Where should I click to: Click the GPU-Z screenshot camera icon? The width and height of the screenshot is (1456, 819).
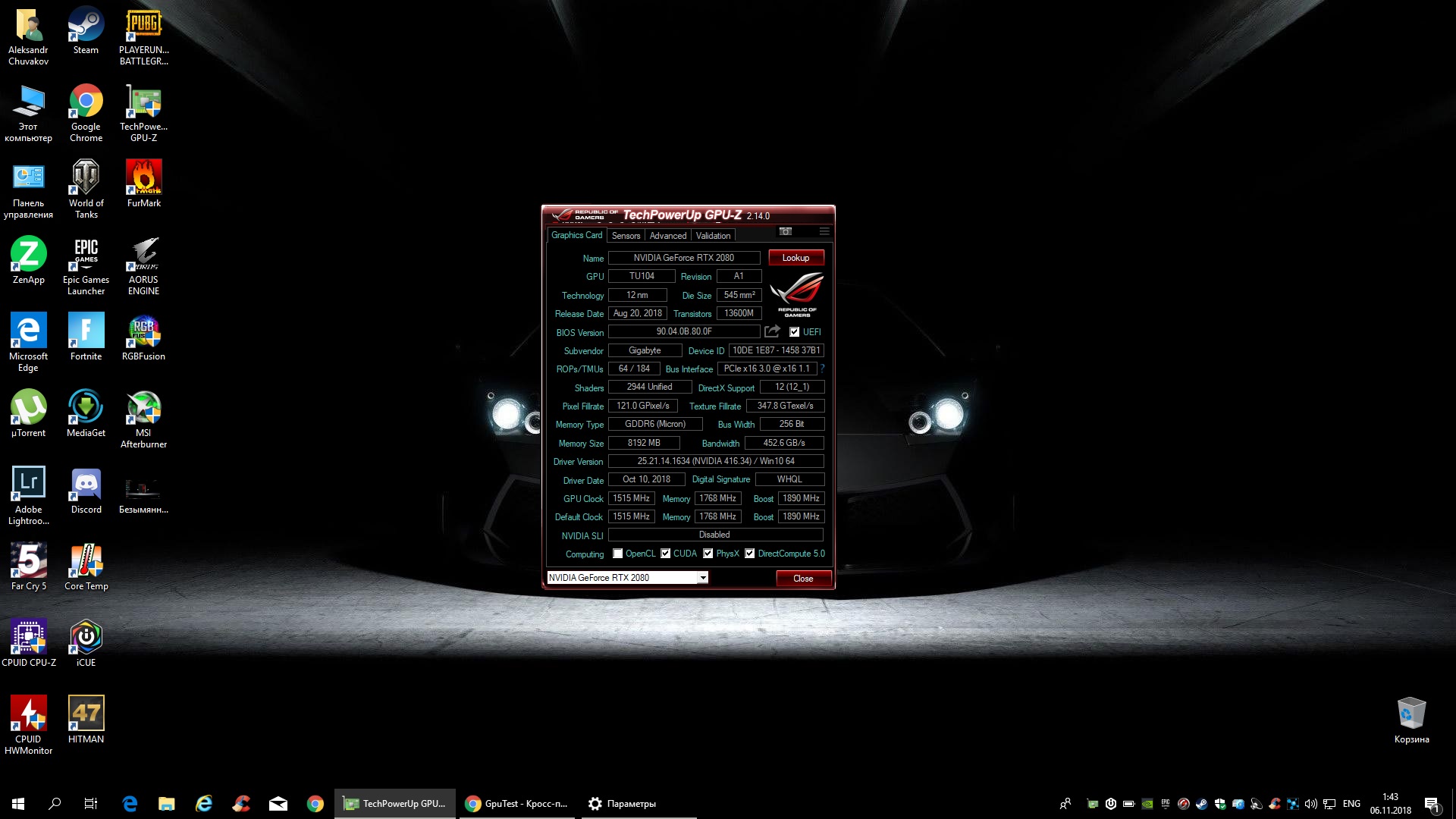pyautogui.click(x=786, y=231)
